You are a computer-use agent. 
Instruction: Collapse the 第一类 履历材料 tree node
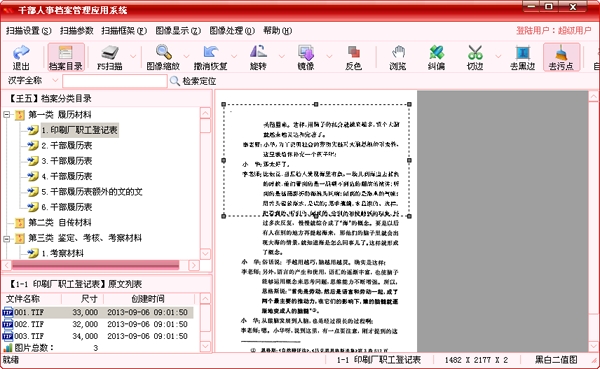coord(7,114)
